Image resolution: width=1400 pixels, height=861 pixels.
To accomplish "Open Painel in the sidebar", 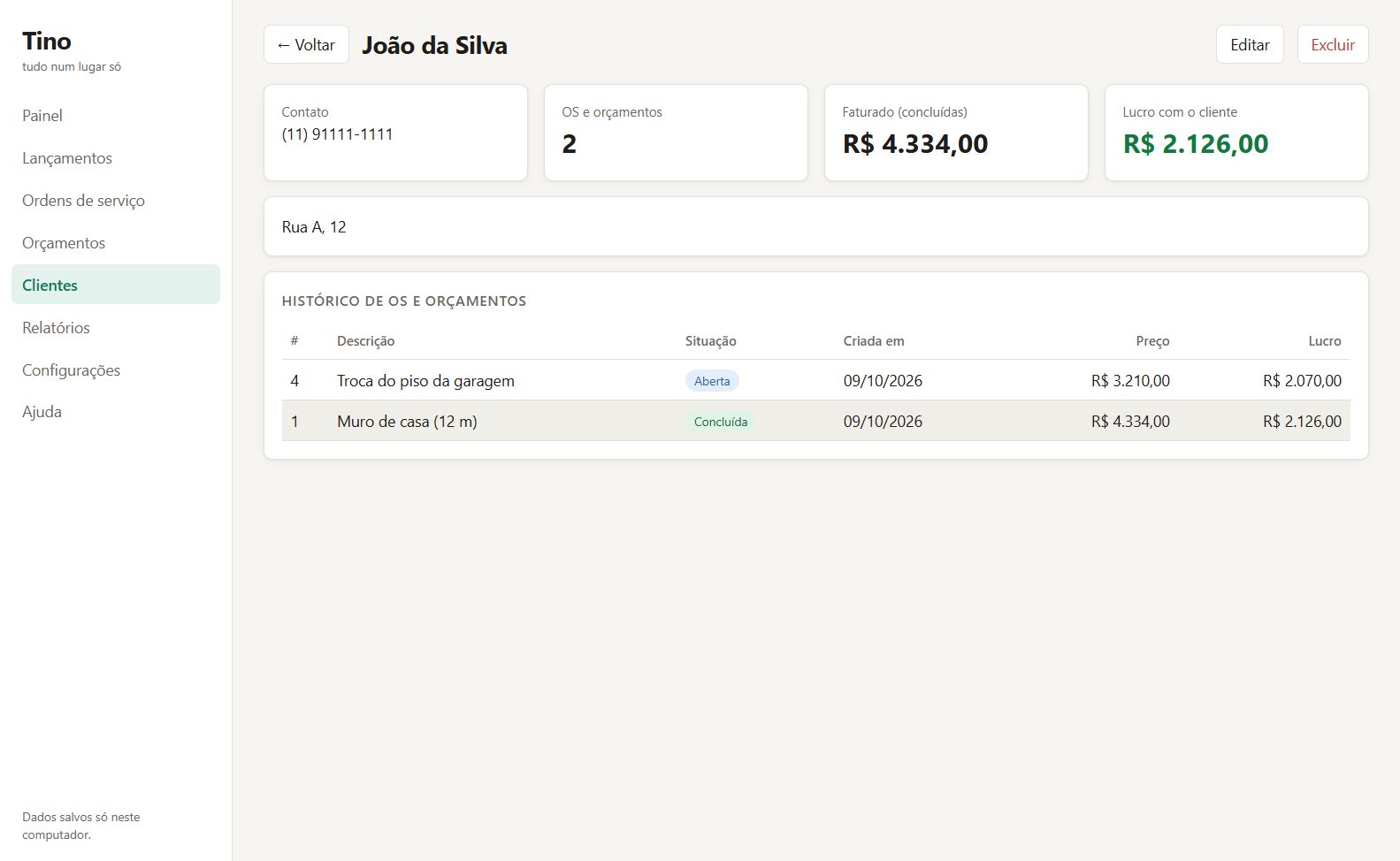I will [116, 116].
